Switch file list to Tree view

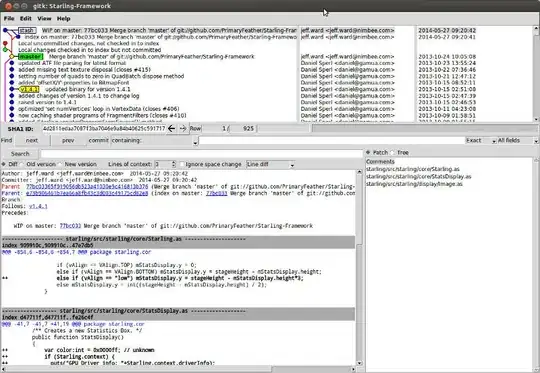coord(393,152)
